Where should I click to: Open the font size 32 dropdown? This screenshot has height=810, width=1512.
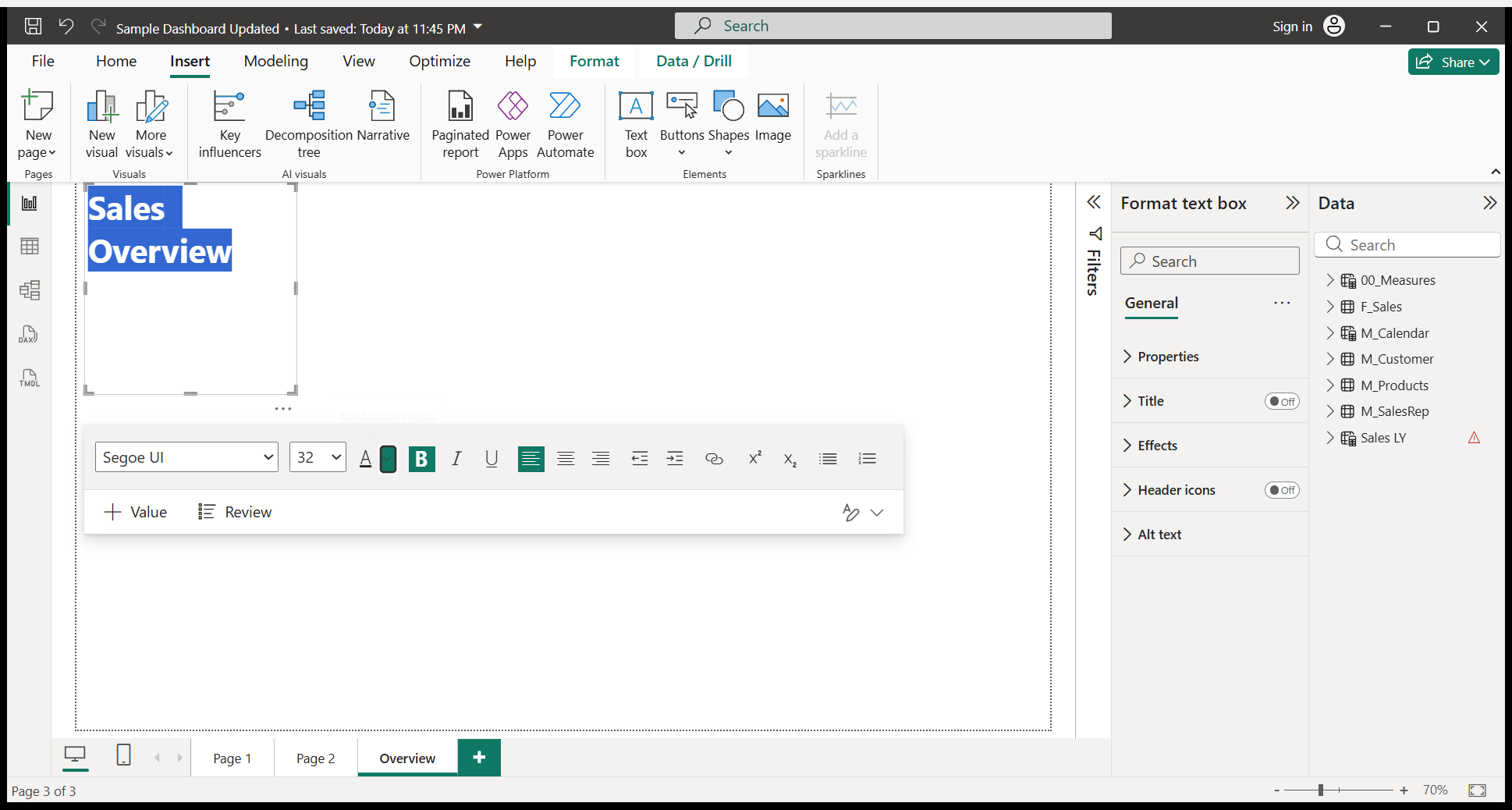click(318, 457)
